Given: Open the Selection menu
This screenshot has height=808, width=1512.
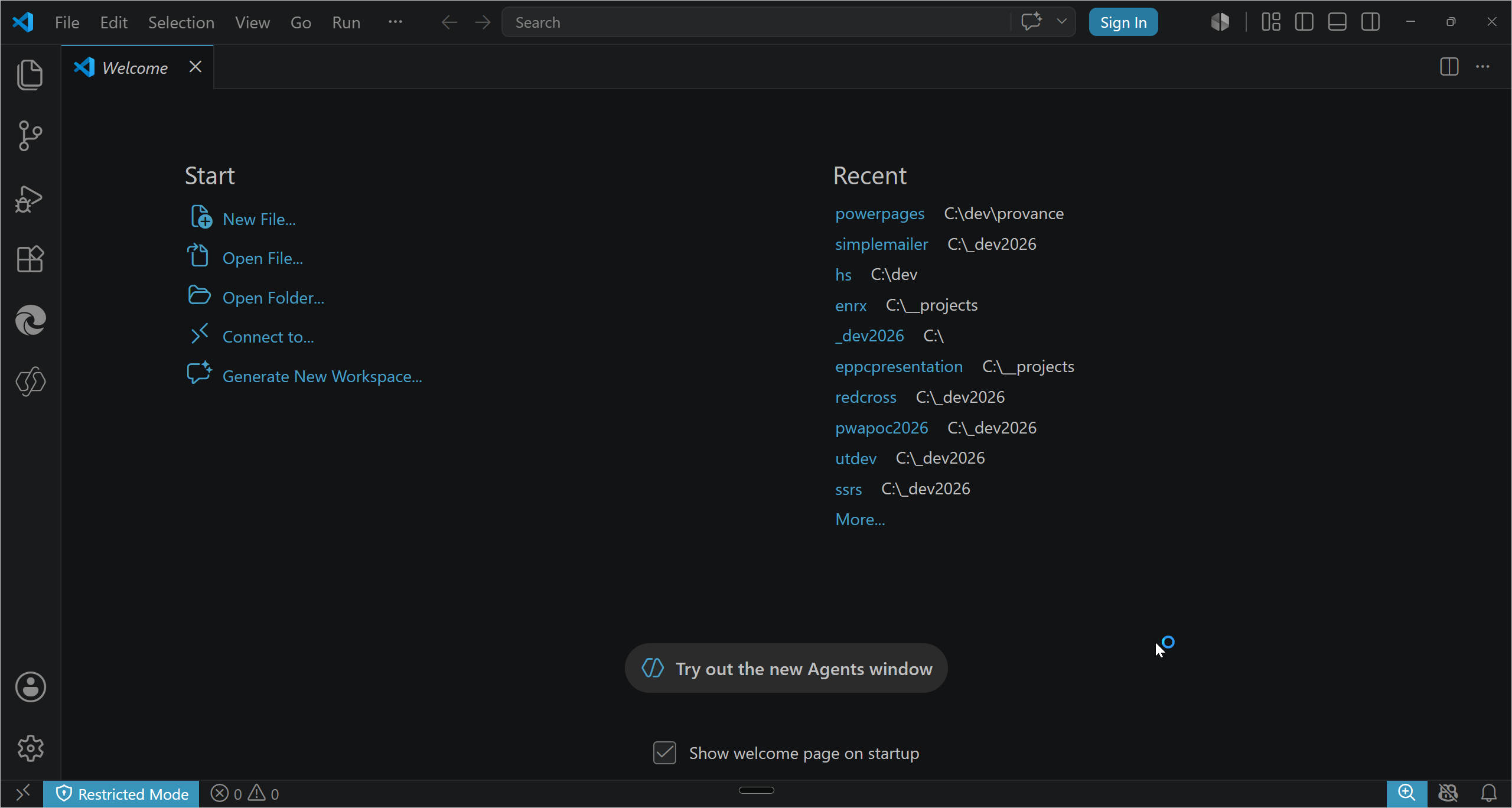Looking at the screenshot, I should click(181, 22).
